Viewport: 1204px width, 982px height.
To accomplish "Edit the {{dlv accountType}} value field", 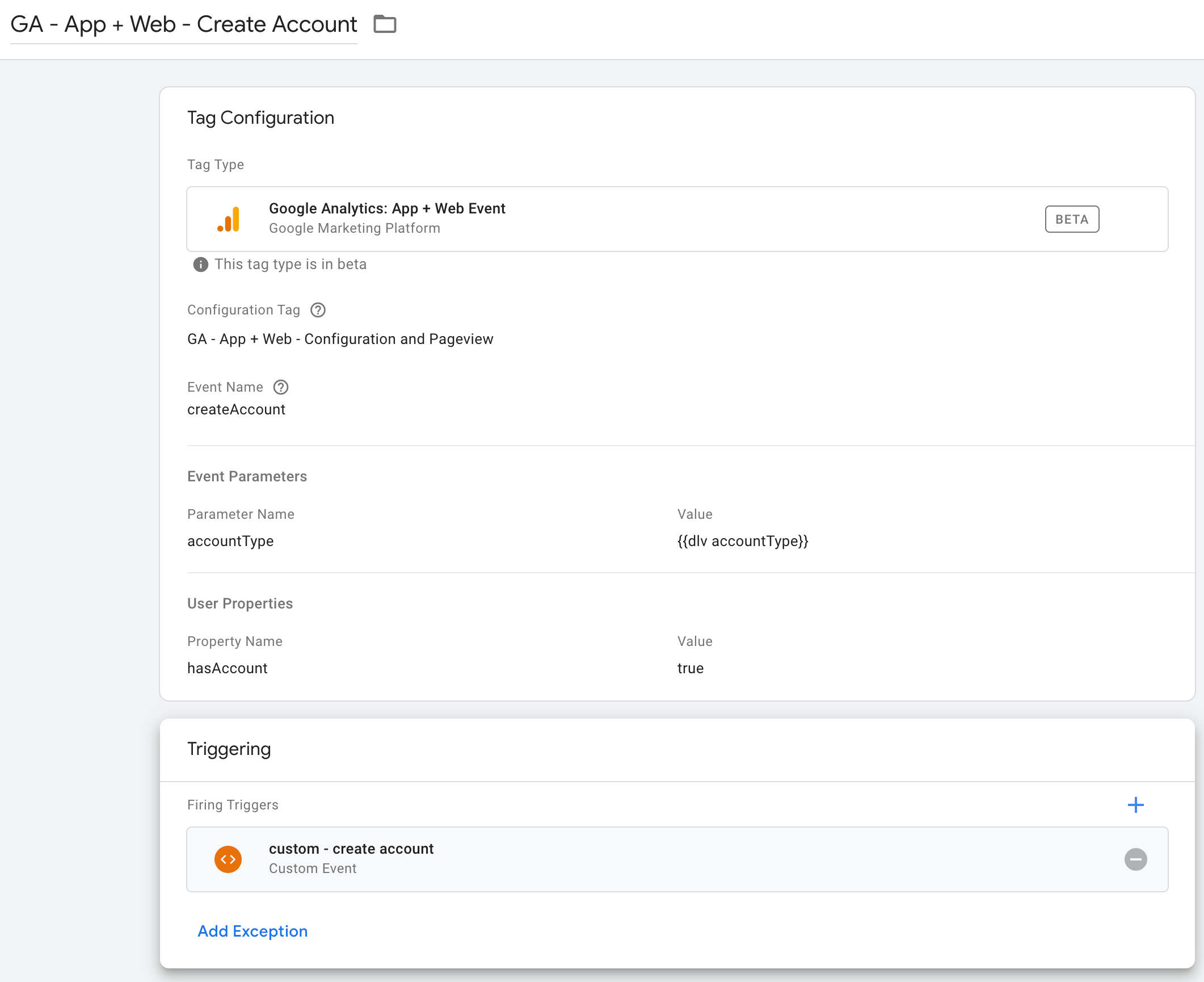I will (x=743, y=541).
